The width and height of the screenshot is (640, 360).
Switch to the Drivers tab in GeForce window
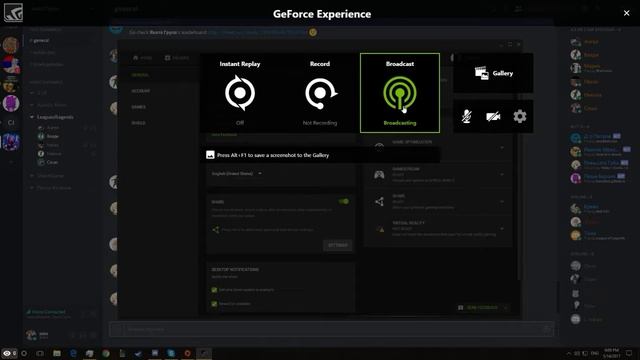(177, 58)
